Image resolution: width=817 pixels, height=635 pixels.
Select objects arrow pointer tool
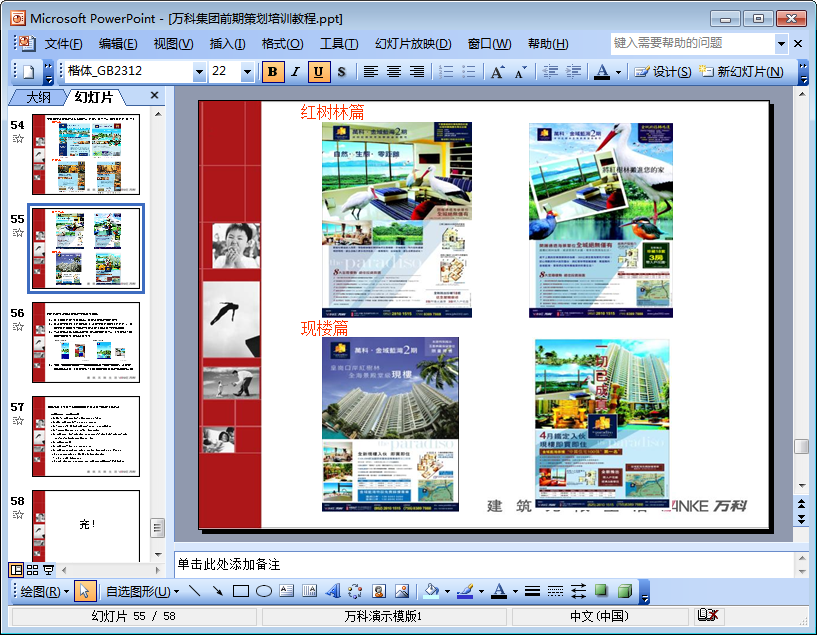coord(84,591)
